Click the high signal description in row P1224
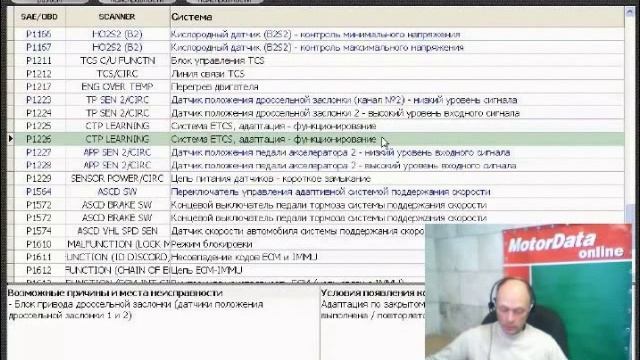Image resolution: width=640 pixels, height=360 pixels. 345,113
